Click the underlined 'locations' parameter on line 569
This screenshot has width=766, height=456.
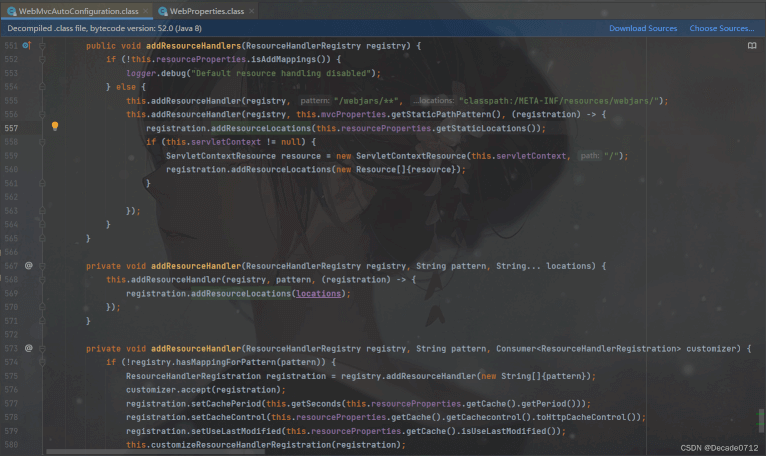pos(319,293)
